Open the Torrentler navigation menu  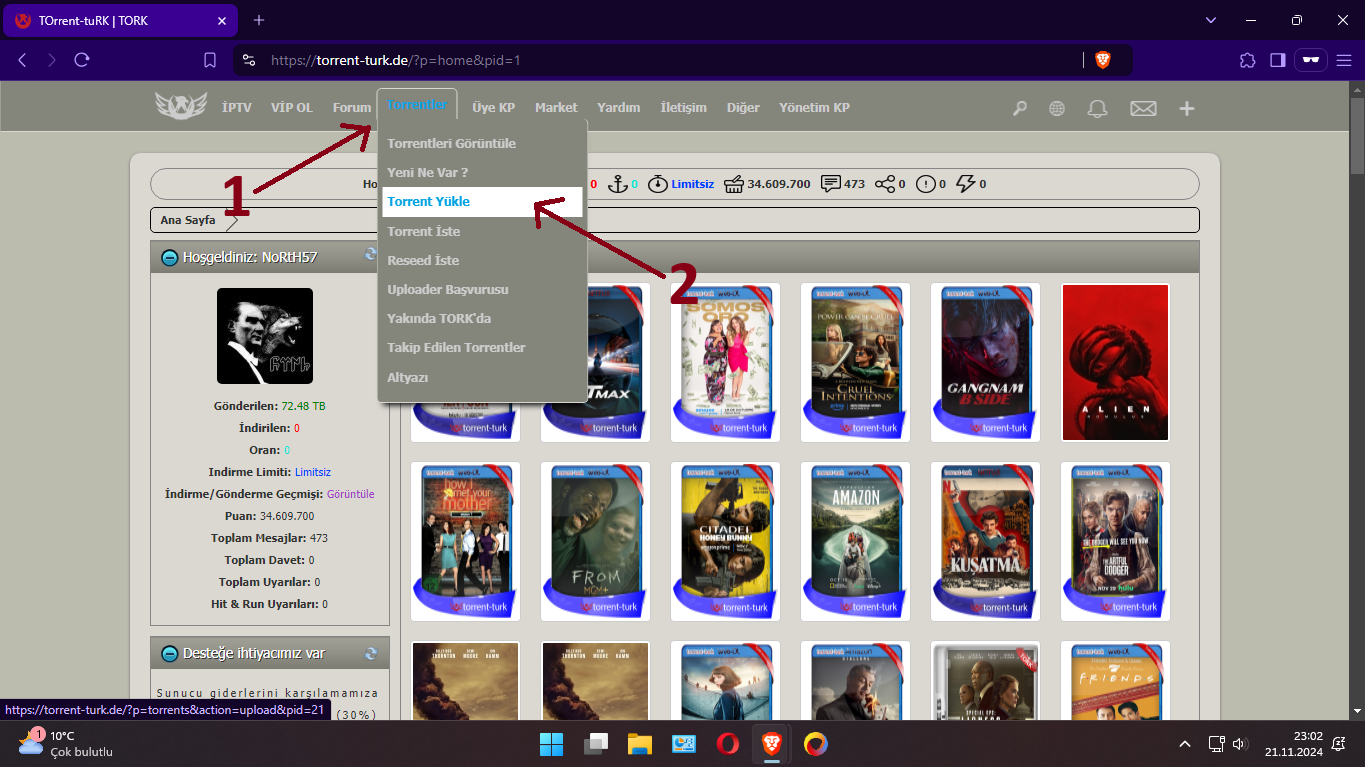pos(417,105)
